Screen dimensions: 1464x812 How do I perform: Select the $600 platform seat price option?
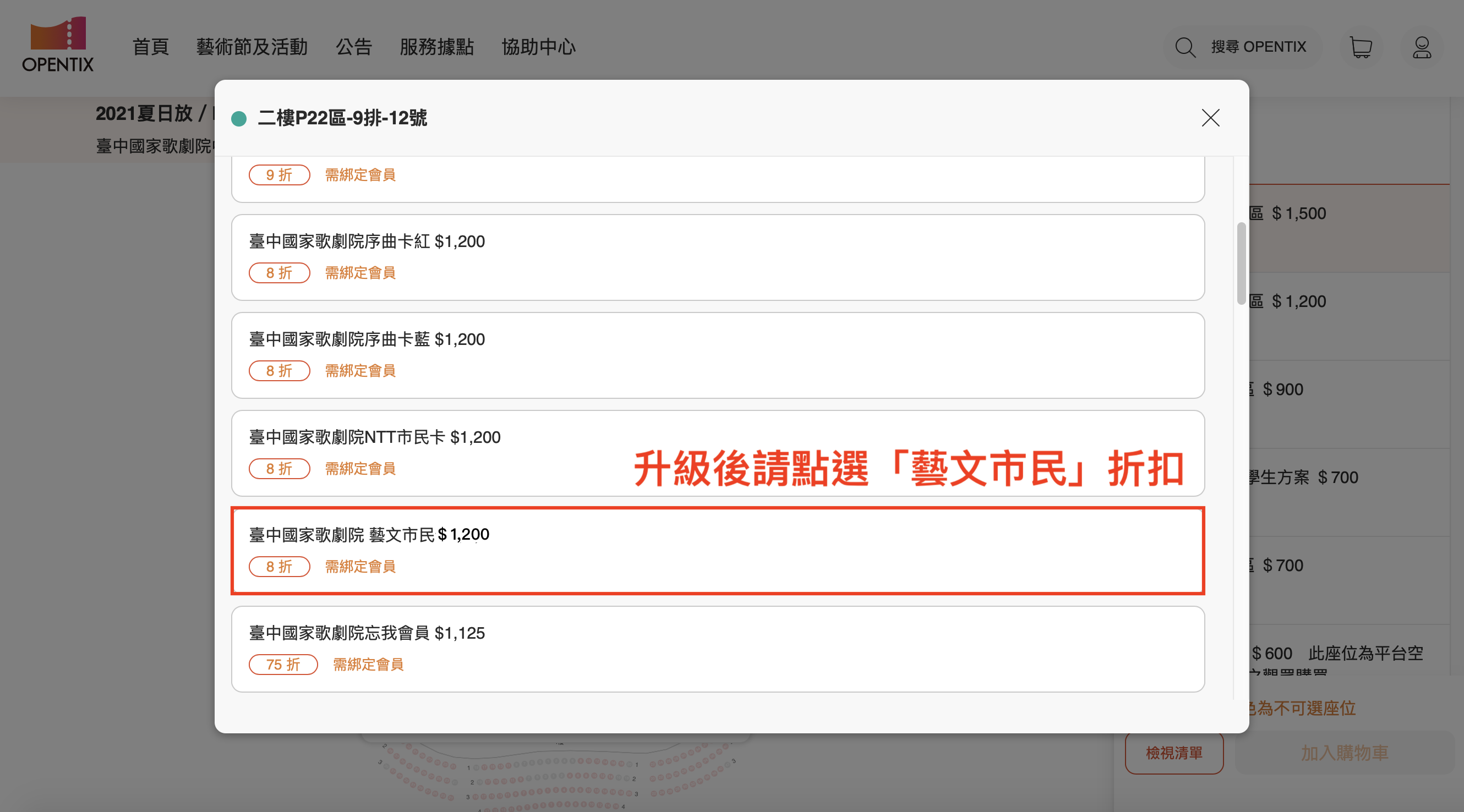[x=1349, y=651]
